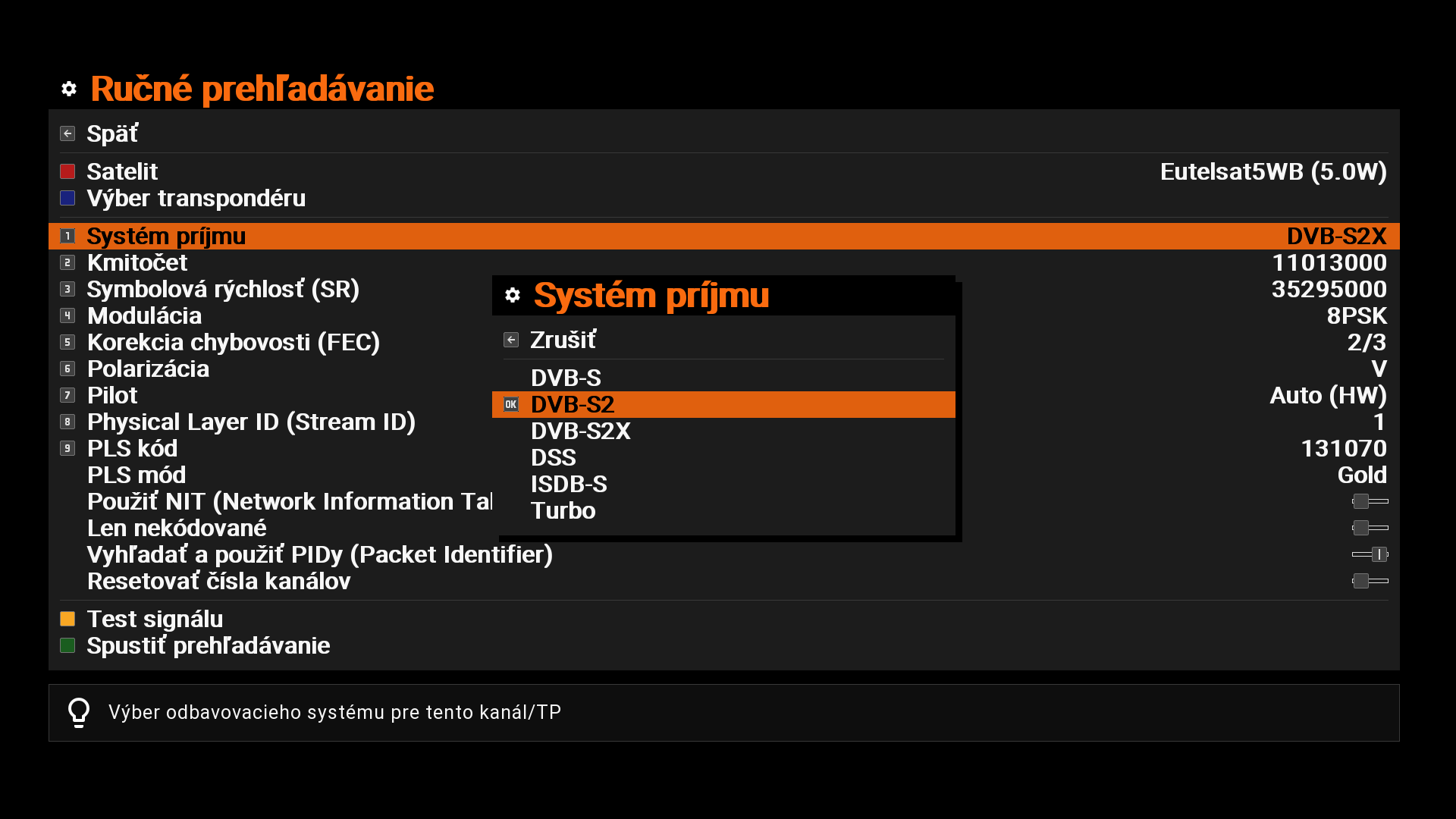
Task: Click the back arrow icon next to Späť
Action: pos(67,134)
